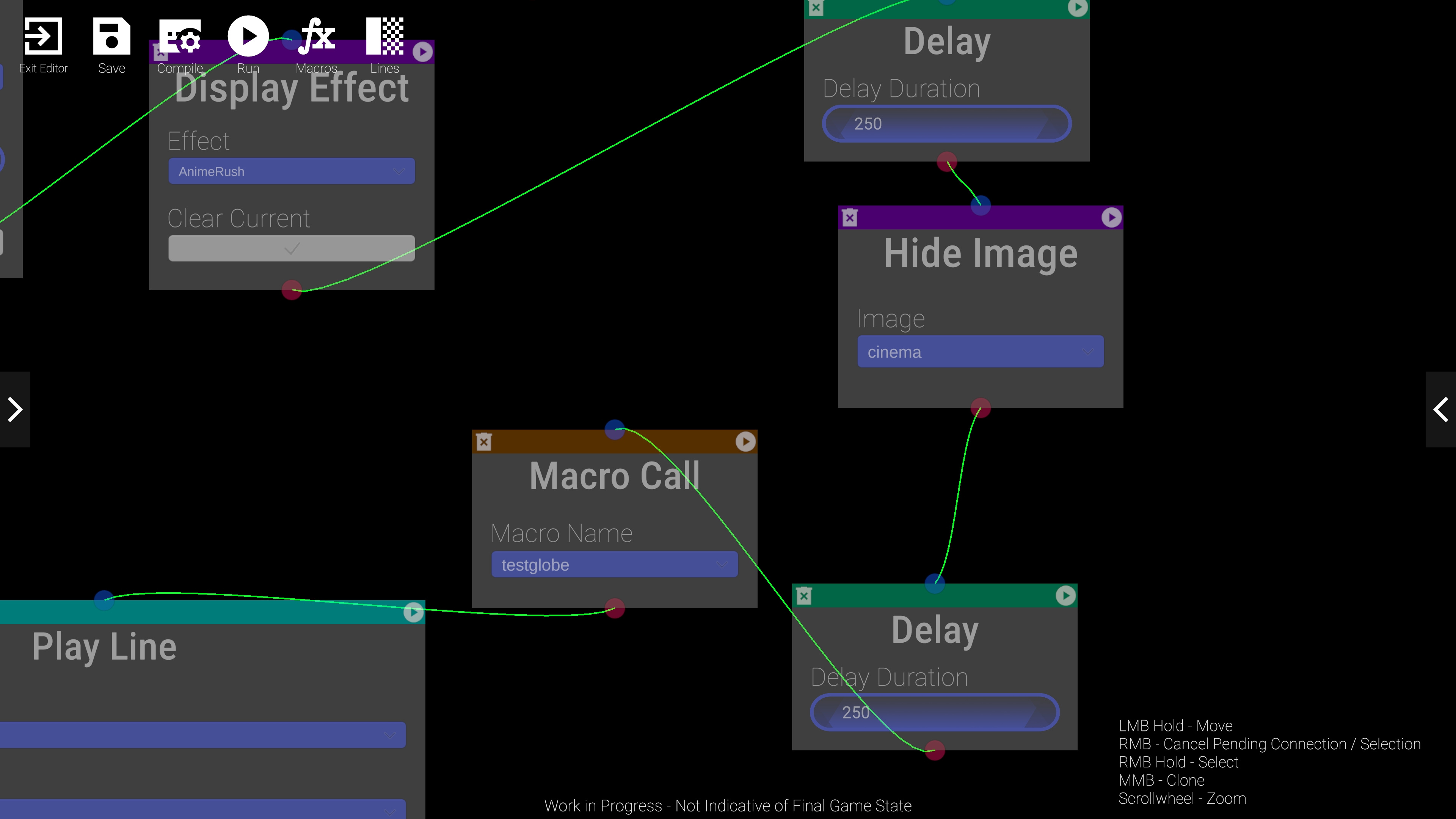Play from the upper Delay node

(x=1077, y=7)
